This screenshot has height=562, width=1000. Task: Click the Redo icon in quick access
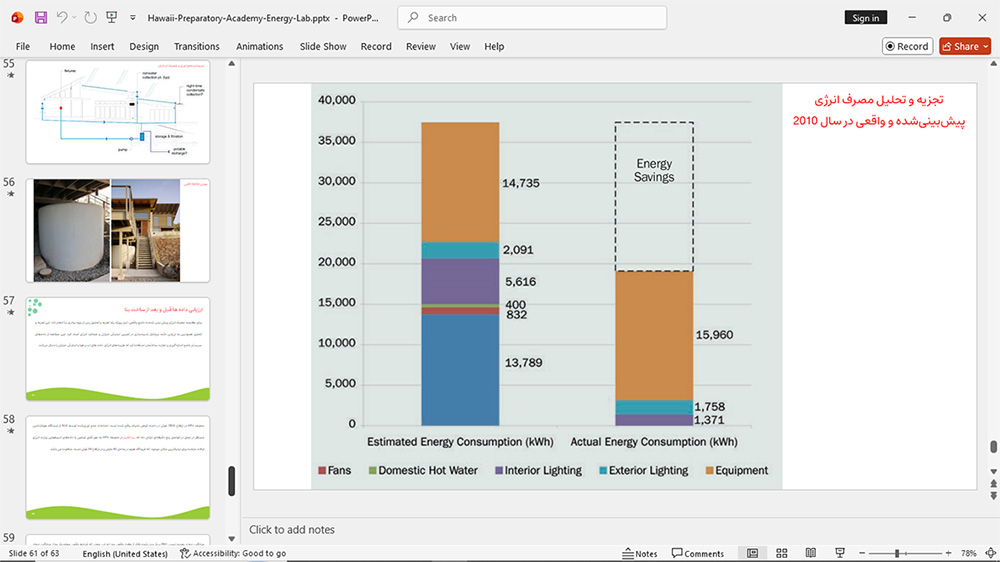tap(91, 18)
